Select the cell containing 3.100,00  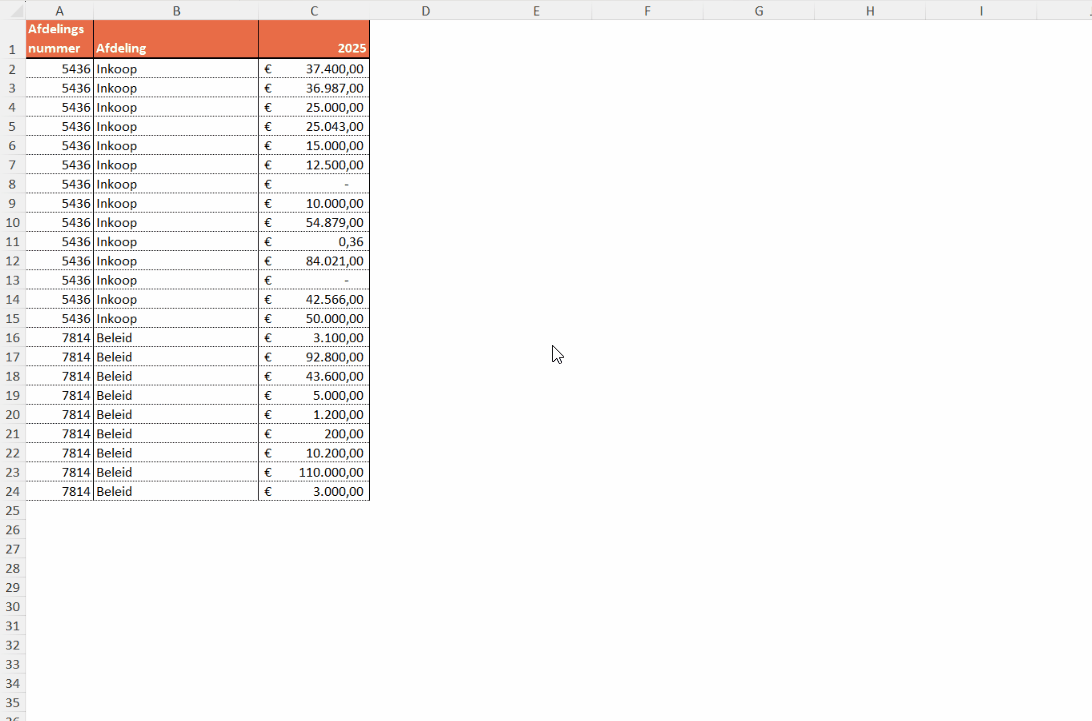click(314, 337)
